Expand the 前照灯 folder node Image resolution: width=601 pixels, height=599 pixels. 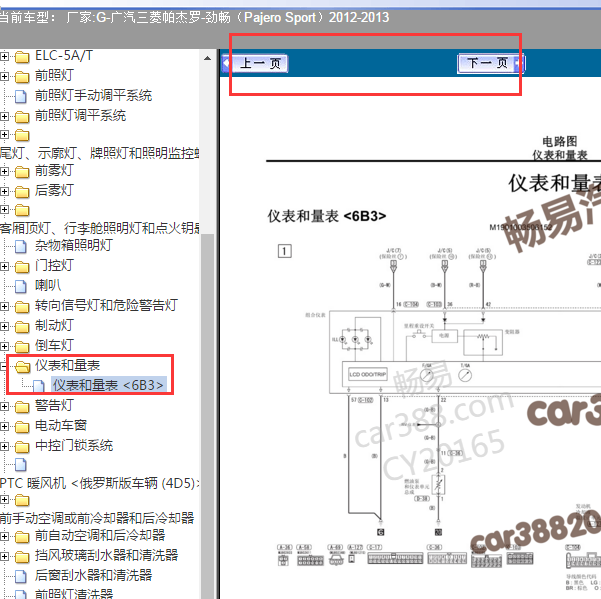4,77
